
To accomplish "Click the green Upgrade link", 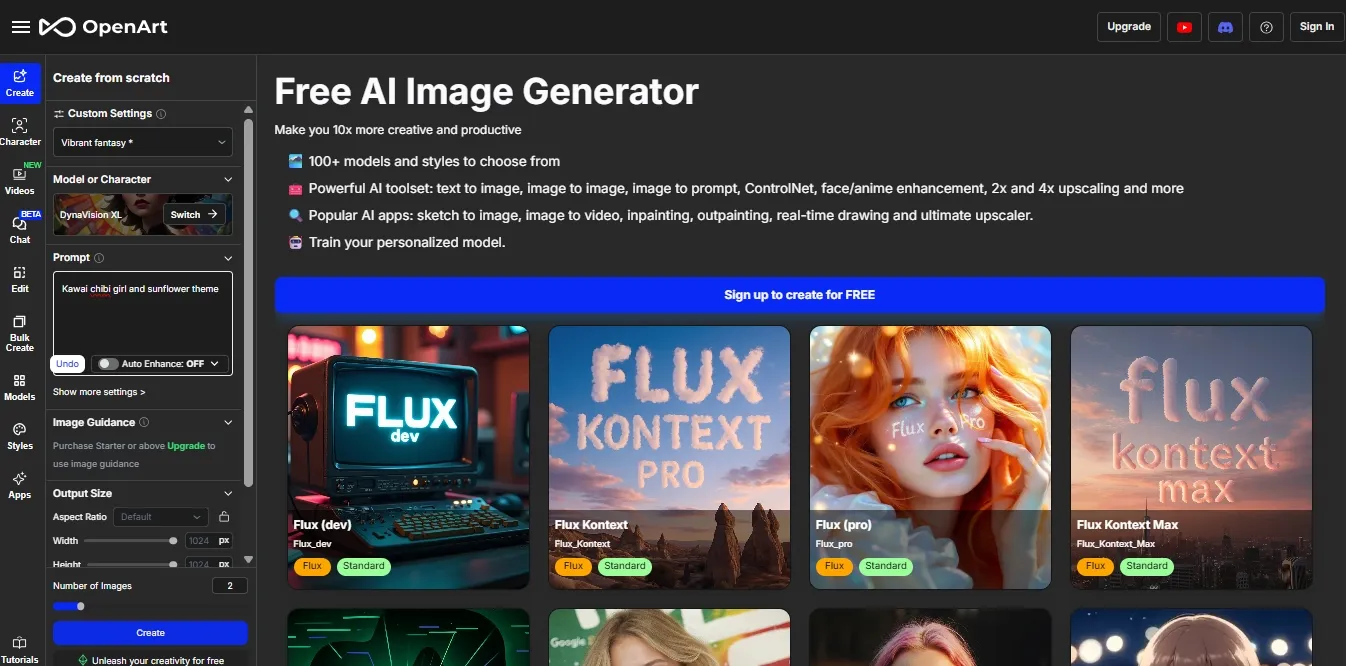I will click(186, 446).
